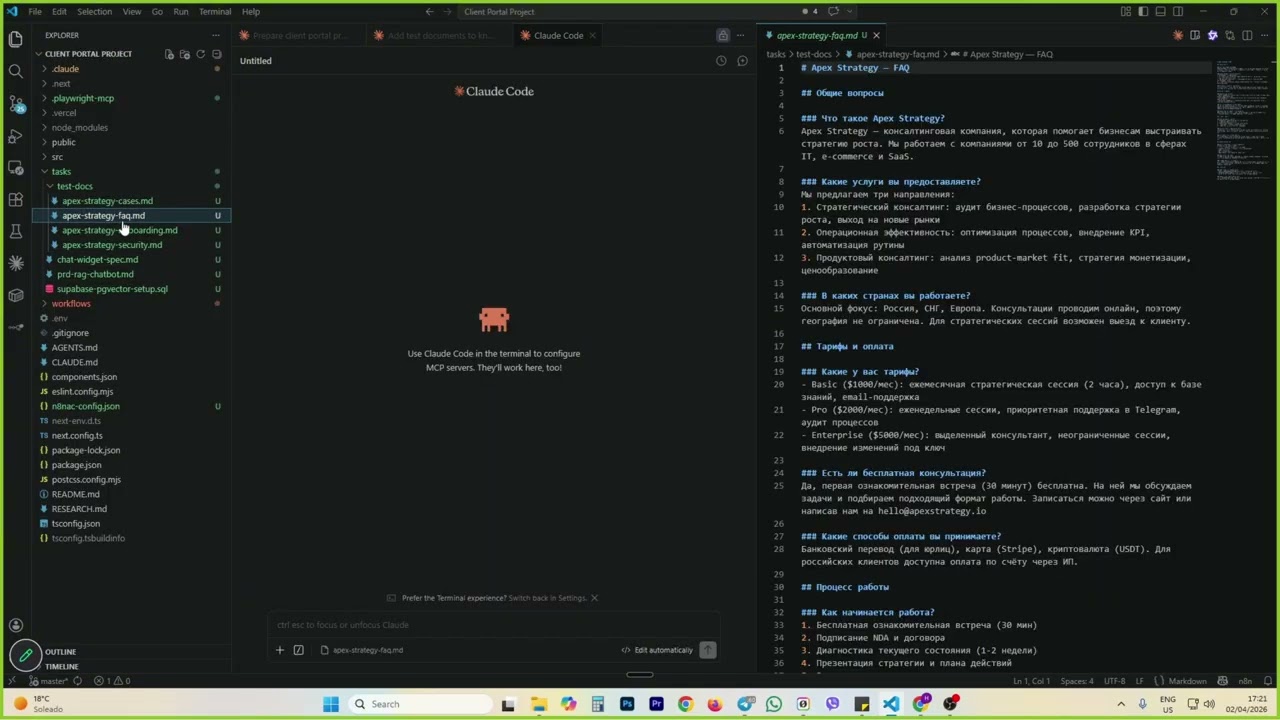
Task: Open the Testing flask view
Action: pyautogui.click(x=15, y=231)
